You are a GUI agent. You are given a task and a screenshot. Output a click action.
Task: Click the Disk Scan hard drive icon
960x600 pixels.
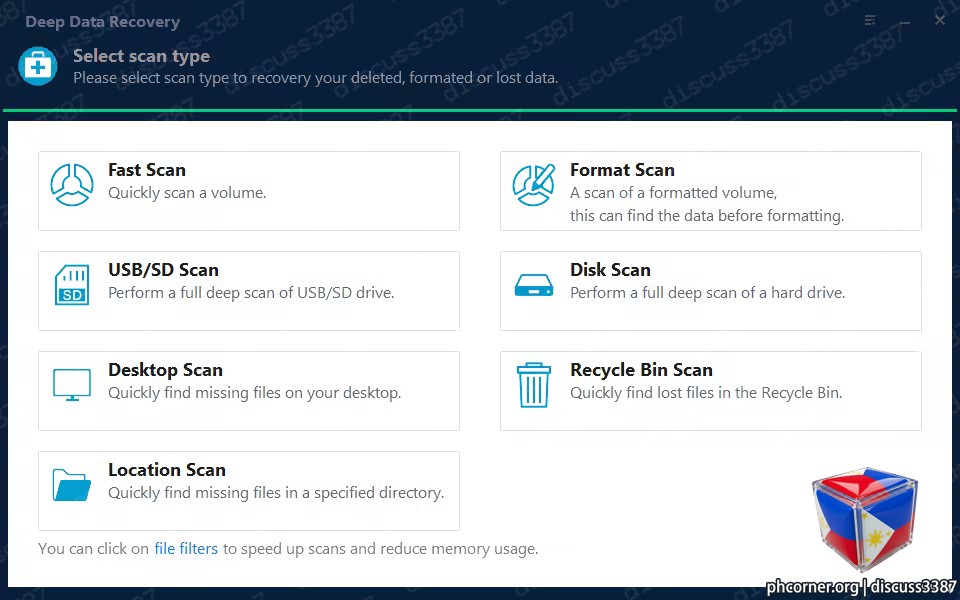(x=534, y=285)
